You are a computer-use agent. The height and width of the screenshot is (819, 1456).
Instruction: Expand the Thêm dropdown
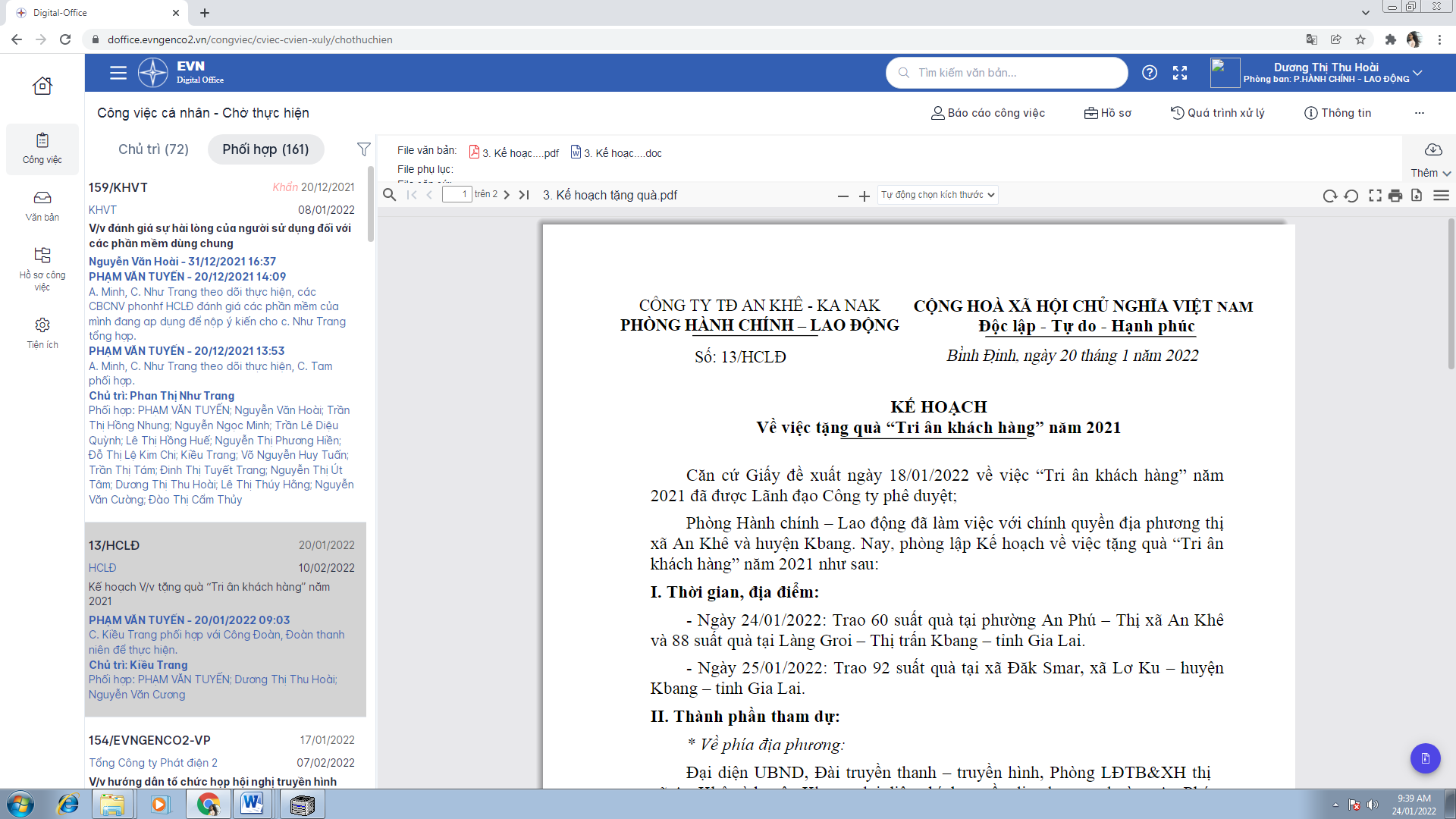coord(1430,173)
